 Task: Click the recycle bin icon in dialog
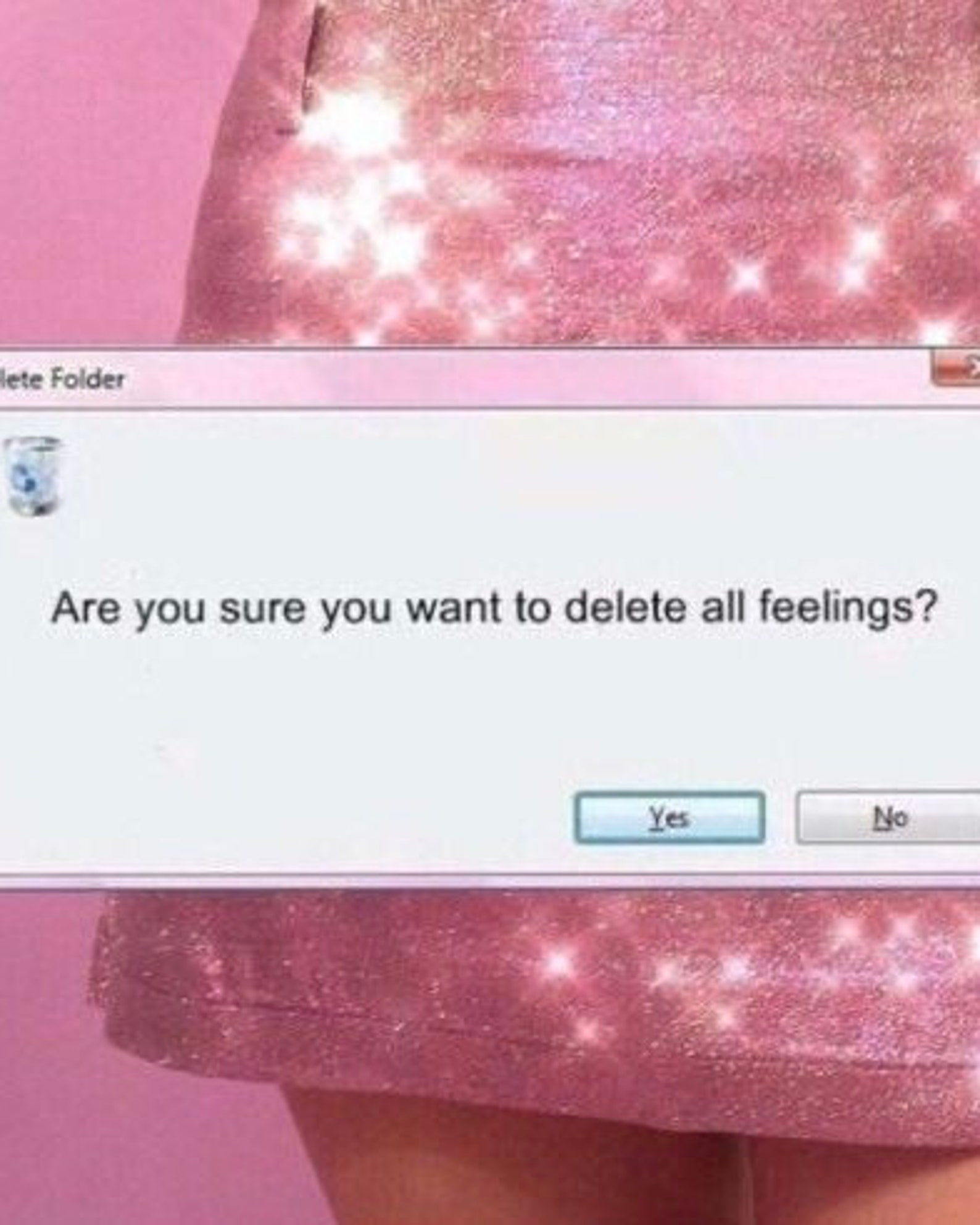tap(35, 476)
